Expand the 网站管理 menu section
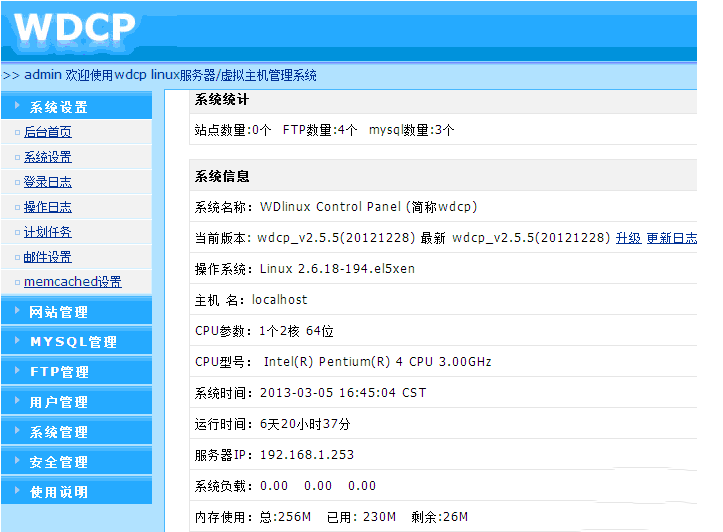Viewport: 723px width, 532px height. point(59,312)
